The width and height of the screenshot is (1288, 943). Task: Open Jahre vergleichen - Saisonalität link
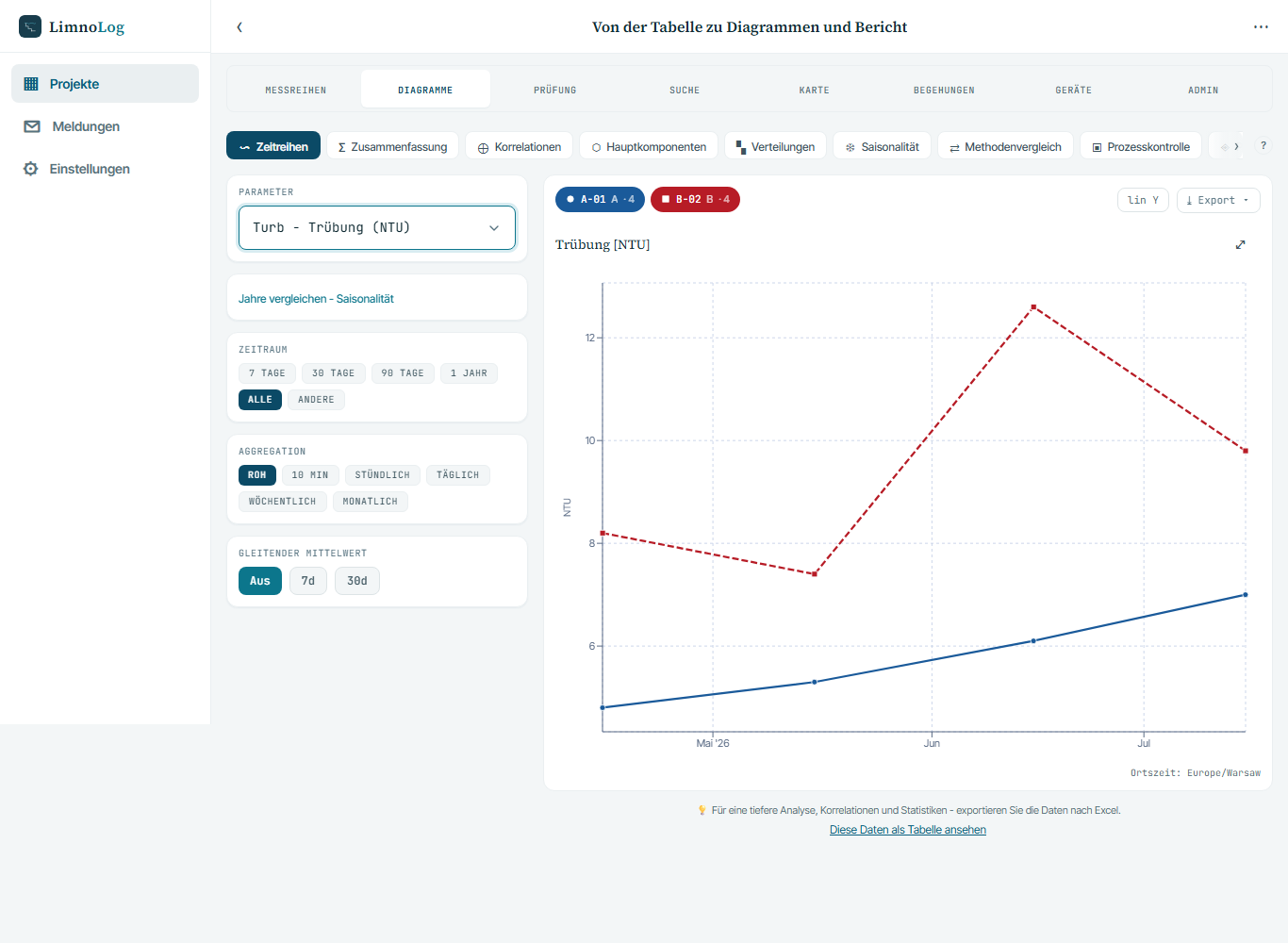click(x=316, y=299)
